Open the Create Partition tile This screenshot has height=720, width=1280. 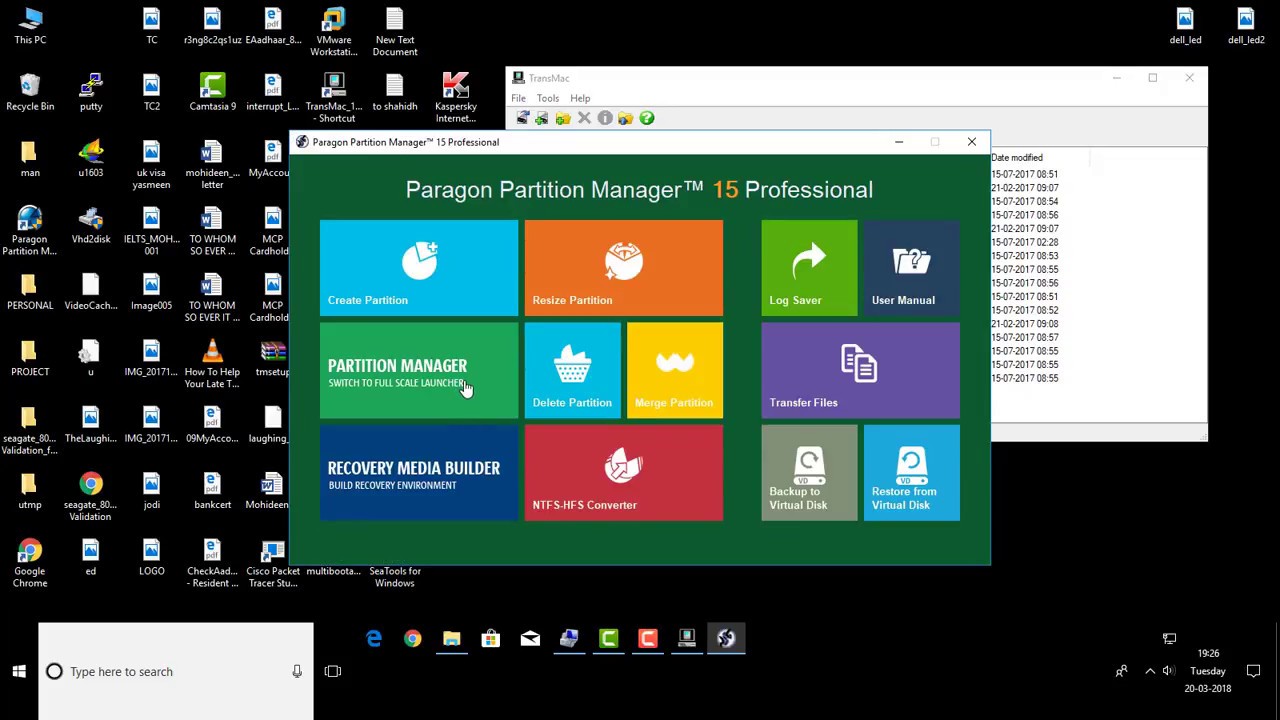[x=419, y=268]
